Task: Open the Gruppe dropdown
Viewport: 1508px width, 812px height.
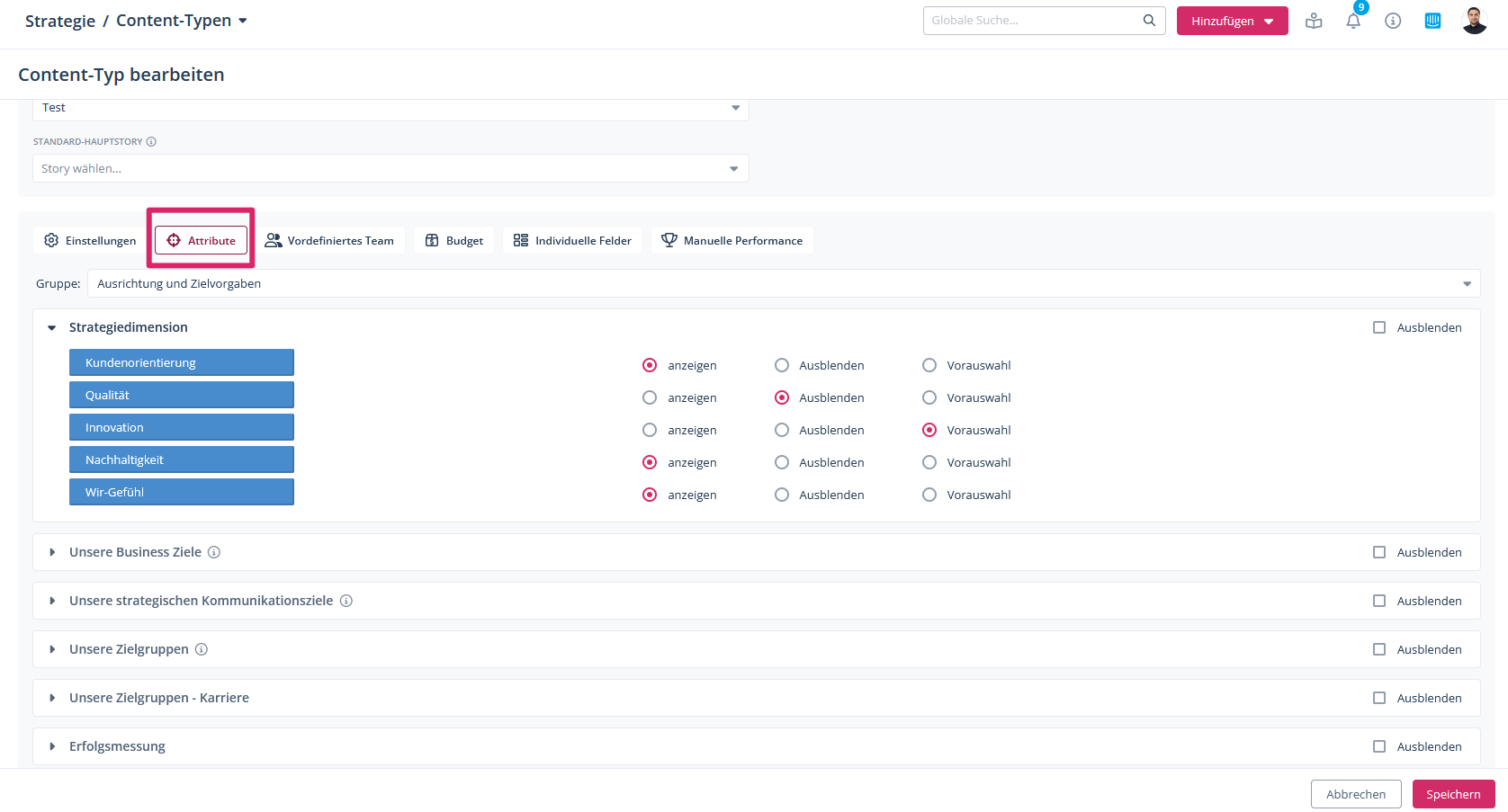Action: [784, 283]
